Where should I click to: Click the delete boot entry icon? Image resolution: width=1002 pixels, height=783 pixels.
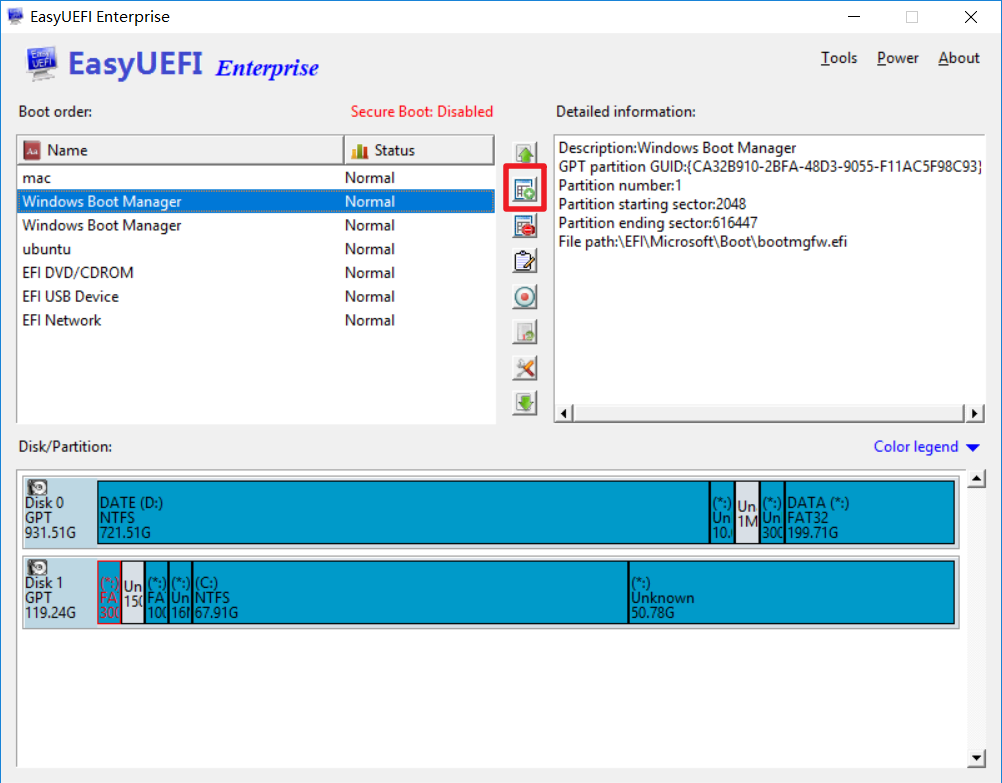525,226
